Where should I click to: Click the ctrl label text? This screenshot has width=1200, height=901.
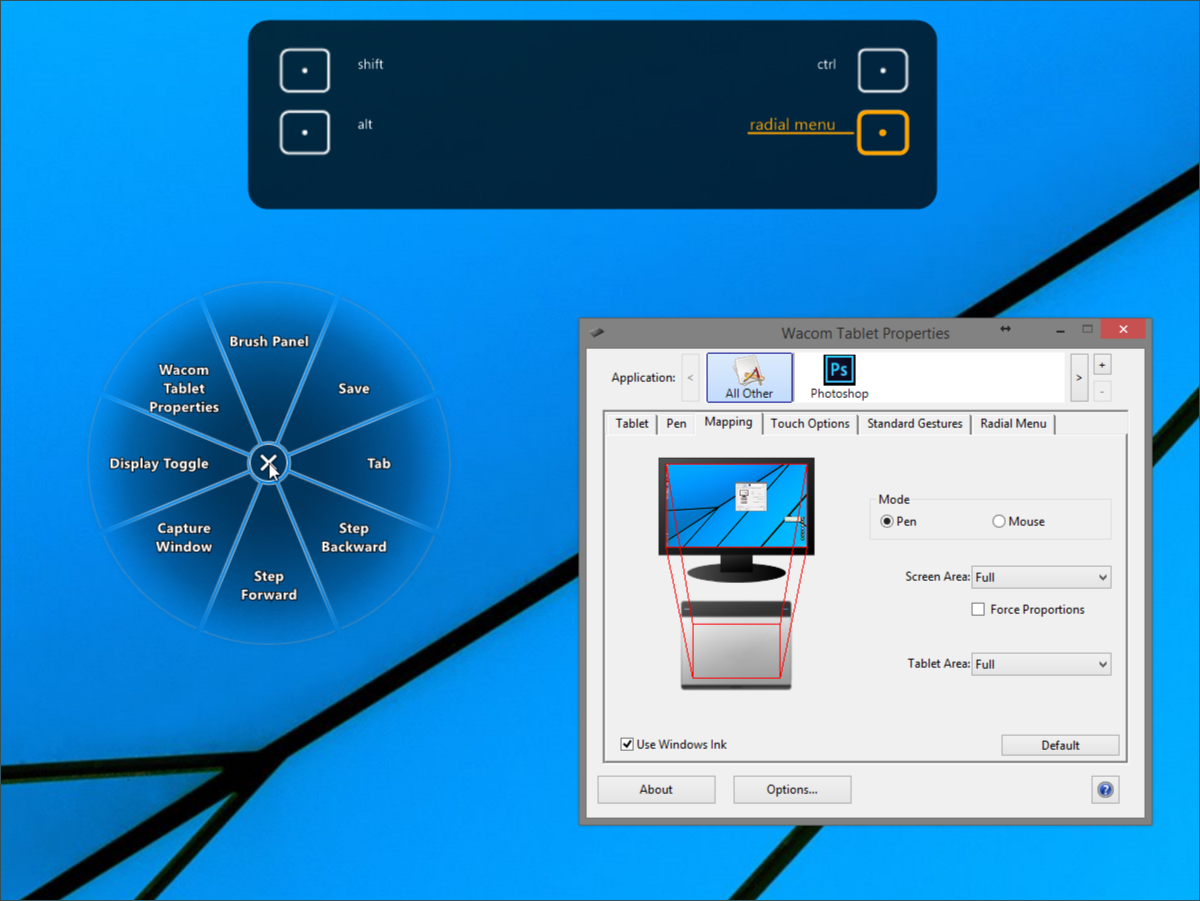tap(826, 64)
